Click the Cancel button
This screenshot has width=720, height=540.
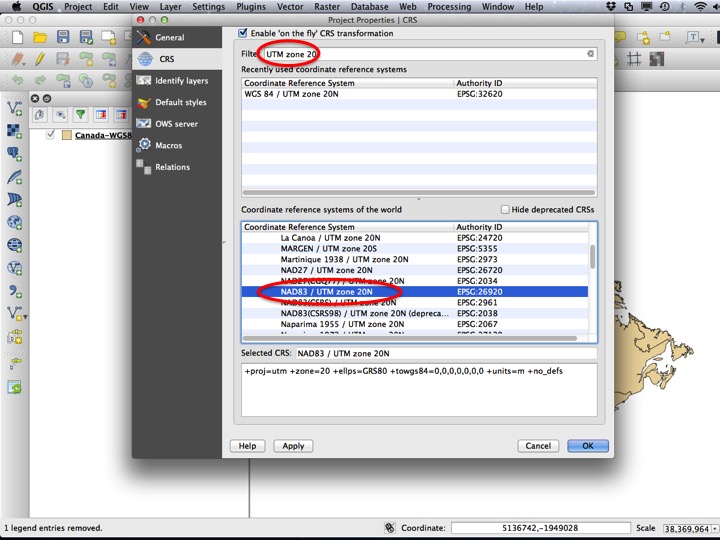pos(538,446)
